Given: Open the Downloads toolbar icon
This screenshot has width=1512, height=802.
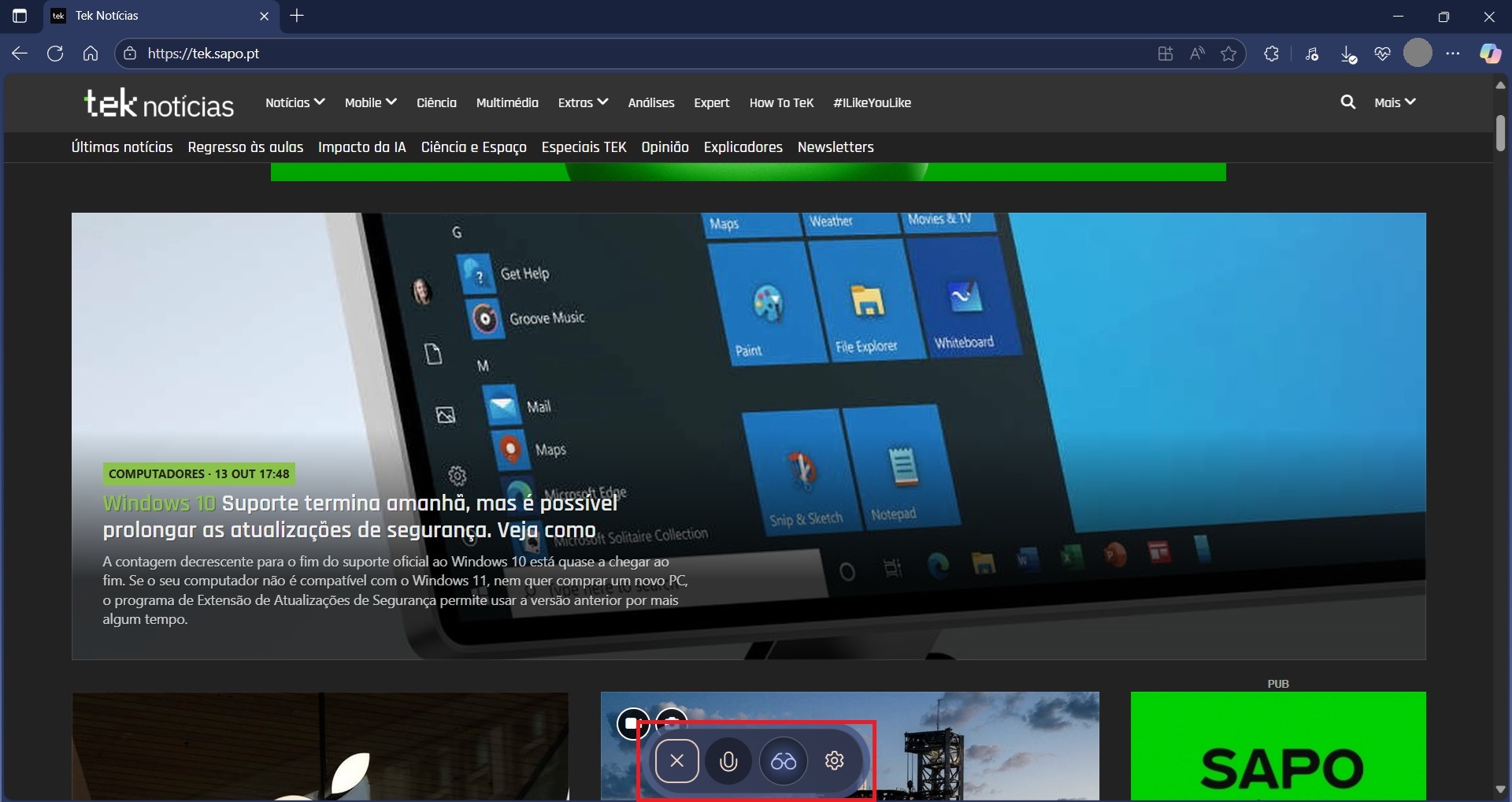Looking at the screenshot, I should pos(1347,54).
